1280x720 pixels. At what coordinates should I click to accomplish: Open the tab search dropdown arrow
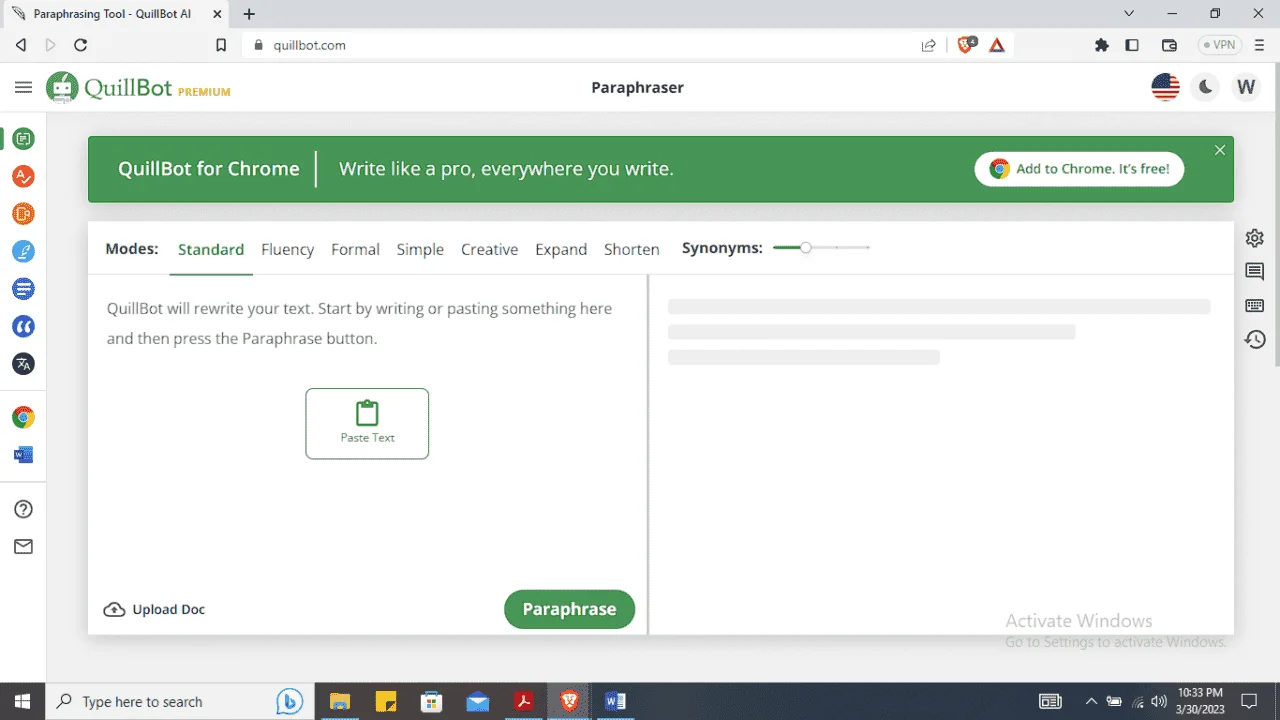pos(1129,14)
